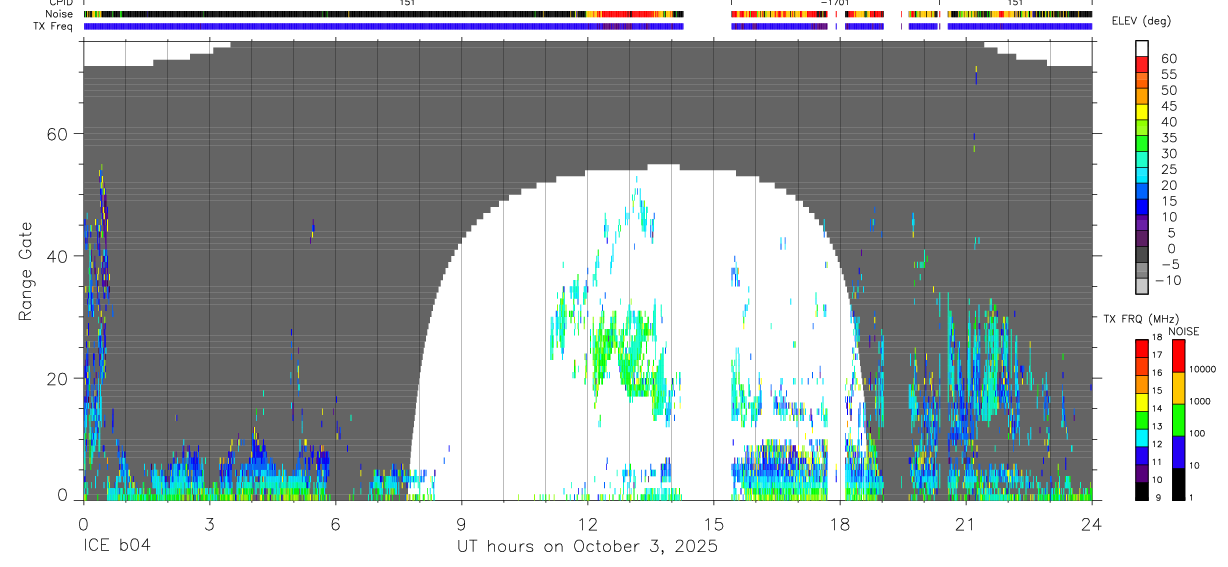Click the ELEV legend label '55'
The height and width of the screenshot is (567, 1228).
pyautogui.click(x=1168, y=75)
